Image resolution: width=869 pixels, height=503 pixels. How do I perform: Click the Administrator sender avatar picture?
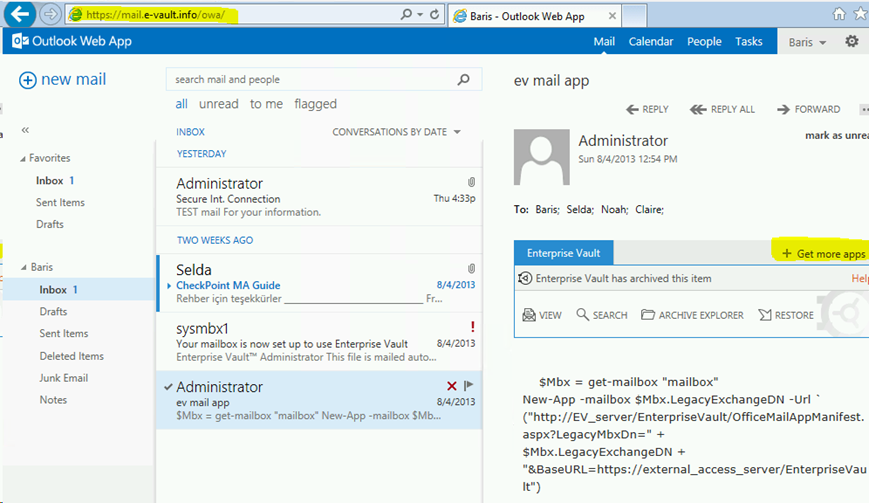(541, 157)
